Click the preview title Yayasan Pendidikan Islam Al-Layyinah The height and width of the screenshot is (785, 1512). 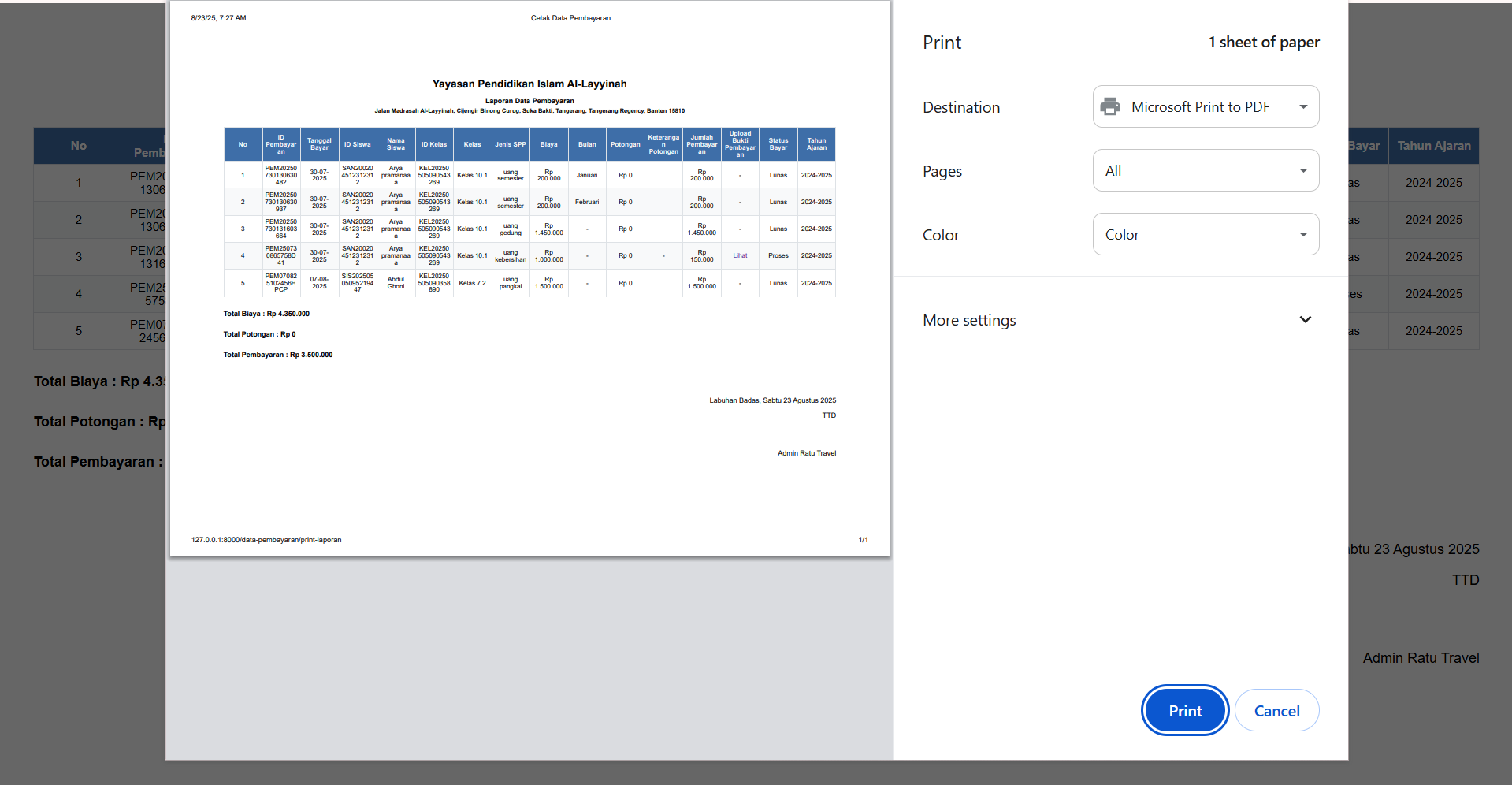tap(529, 84)
